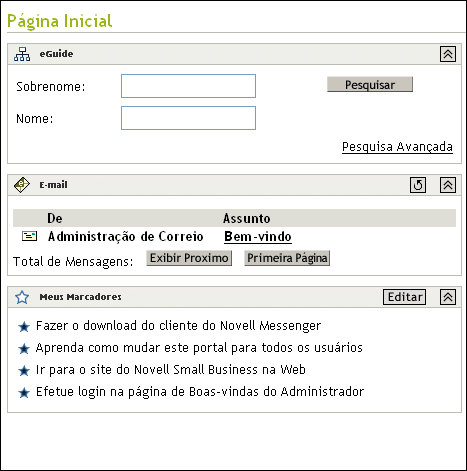467x471 pixels.
Task: Open the Pesquisa Avançada link
Action: (x=397, y=147)
